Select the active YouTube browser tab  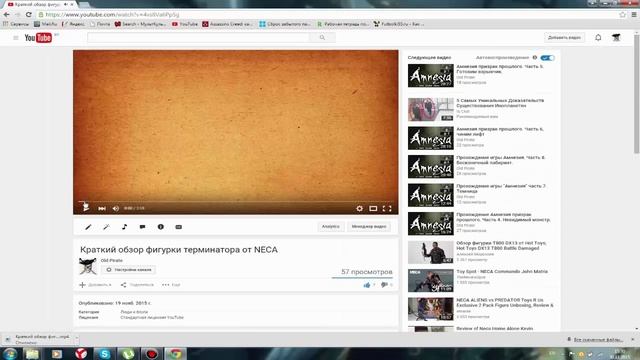click(x=40, y=4)
